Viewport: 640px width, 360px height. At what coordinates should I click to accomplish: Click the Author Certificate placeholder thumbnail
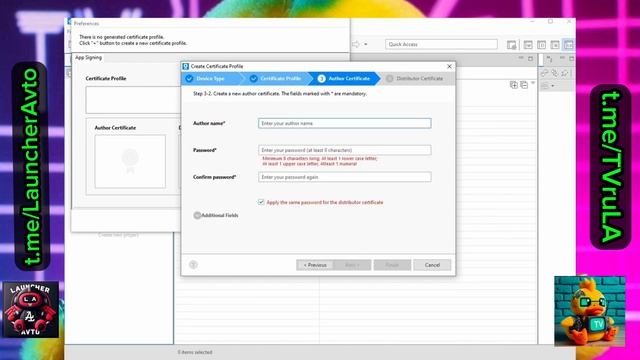130,162
